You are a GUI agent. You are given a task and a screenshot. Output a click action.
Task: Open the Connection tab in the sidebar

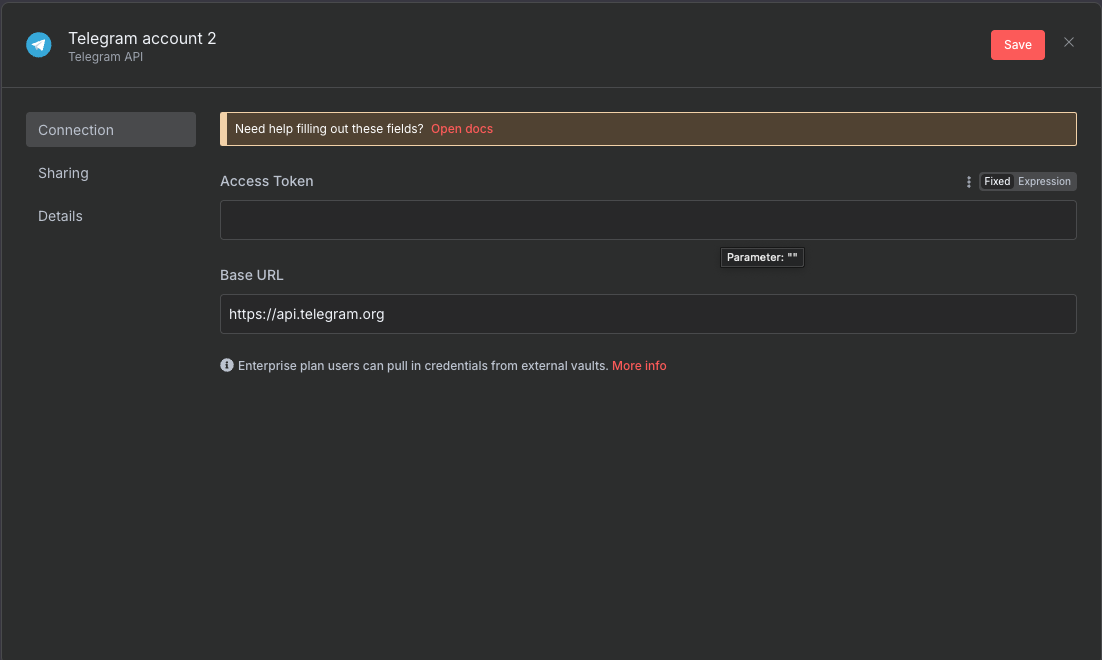coord(110,129)
